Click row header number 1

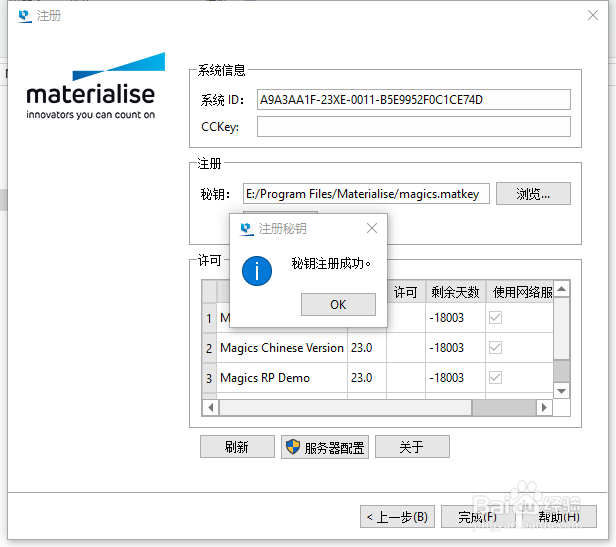click(x=209, y=318)
